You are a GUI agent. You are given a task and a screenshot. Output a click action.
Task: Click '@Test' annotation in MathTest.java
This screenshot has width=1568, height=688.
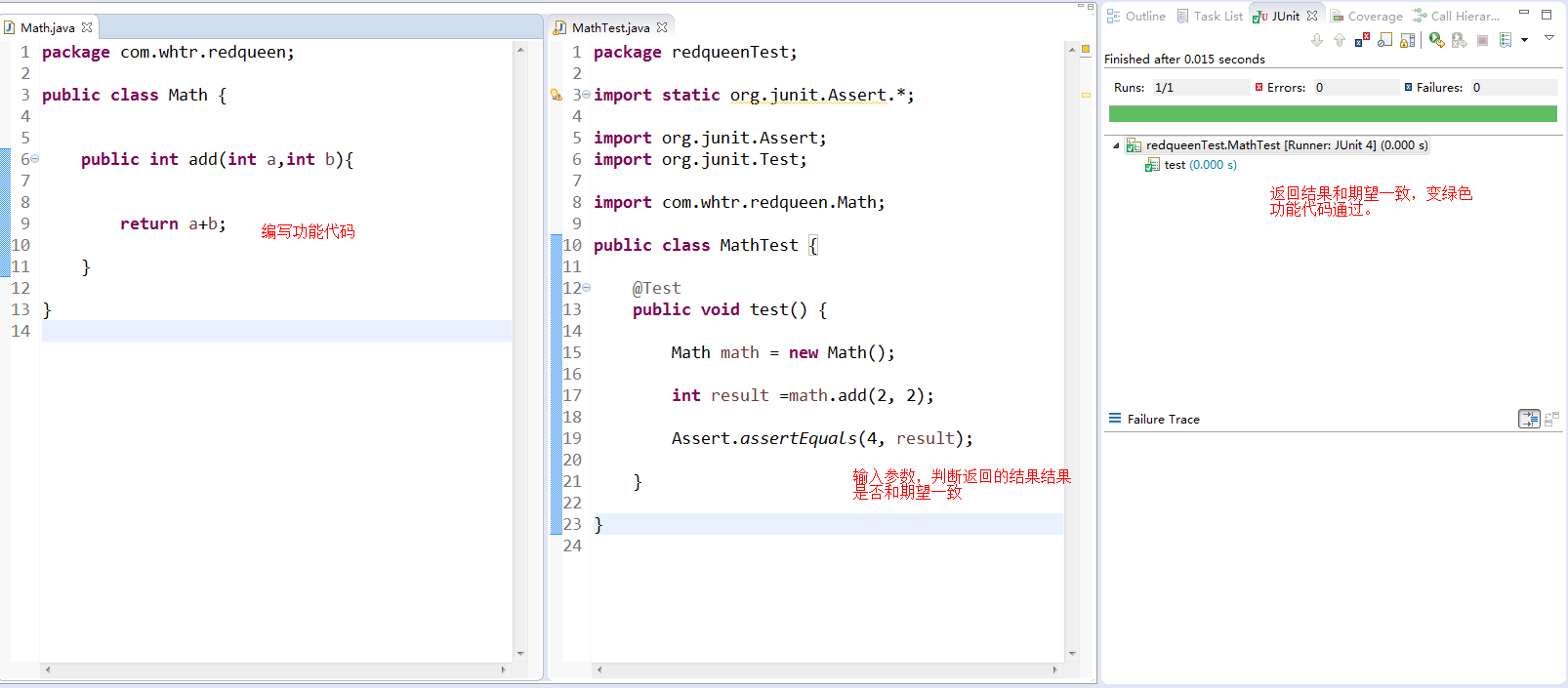tap(657, 288)
